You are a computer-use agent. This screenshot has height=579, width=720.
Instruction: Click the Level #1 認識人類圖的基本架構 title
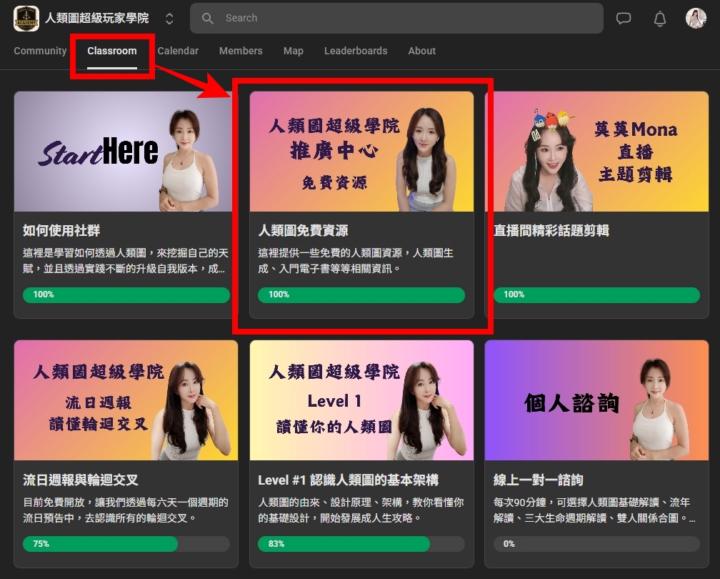tap(348, 480)
